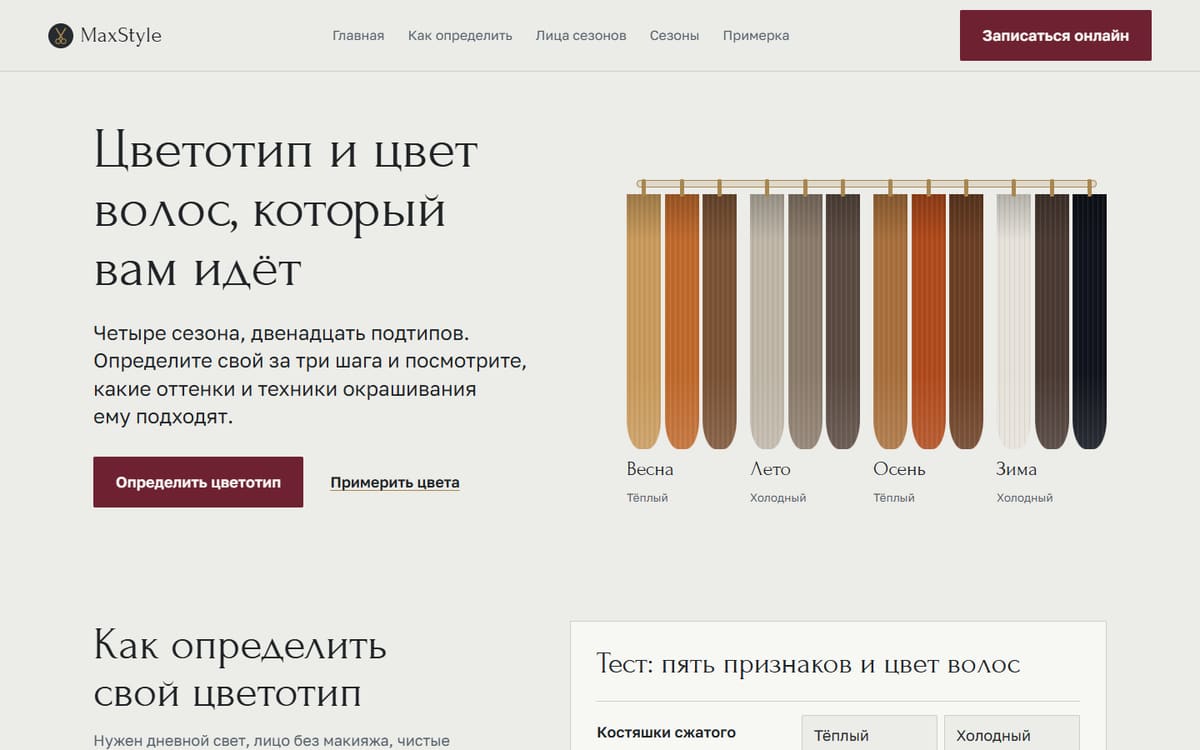Click the Определить цветотип button

point(198,482)
